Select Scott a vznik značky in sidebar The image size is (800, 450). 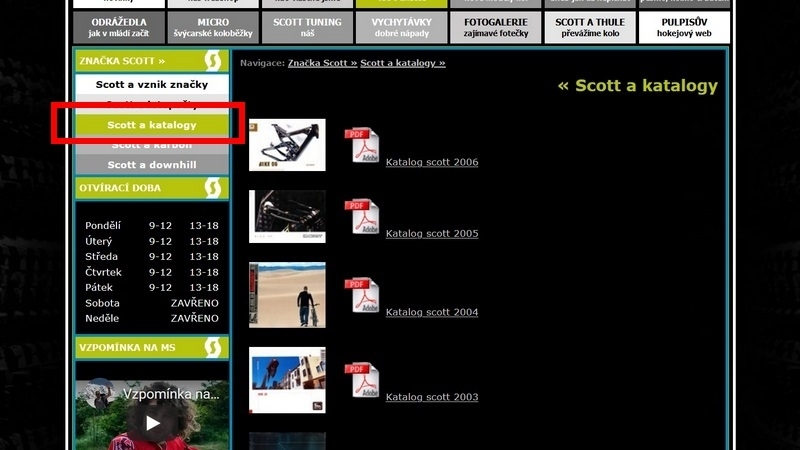click(152, 85)
